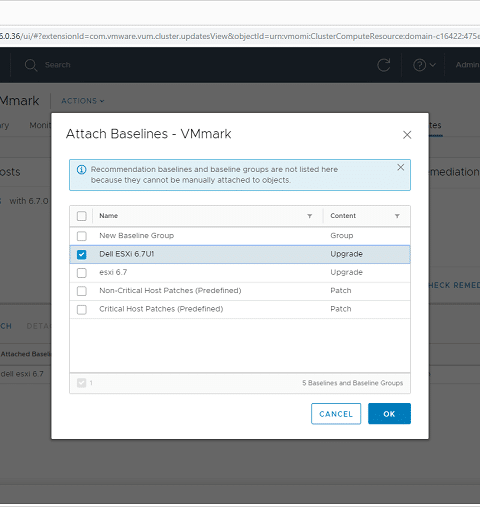The width and height of the screenshot is (480, 507).
Task: Click the Content column header
Action: pos(343,216)
